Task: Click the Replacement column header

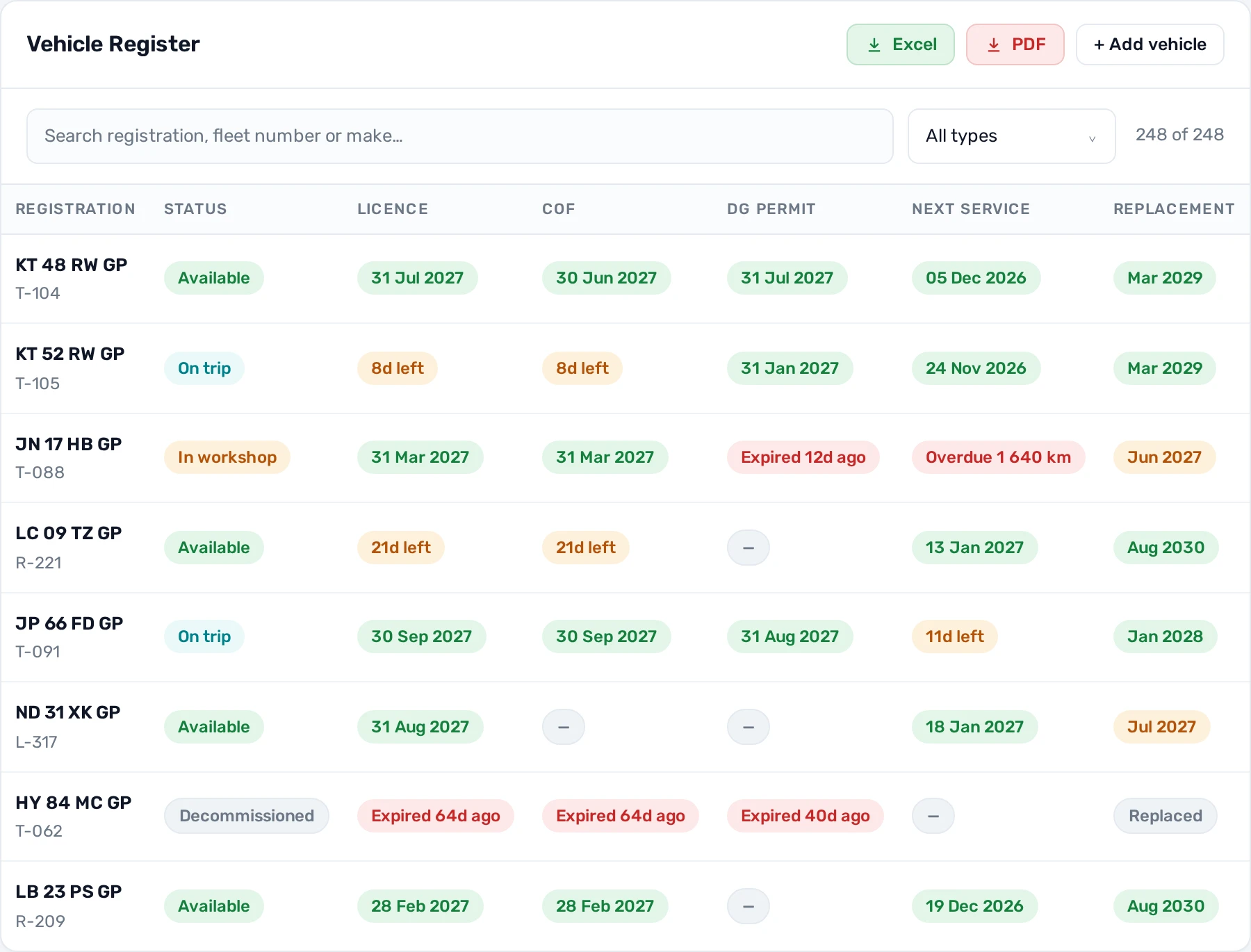Action: [x=1174, y=209]
